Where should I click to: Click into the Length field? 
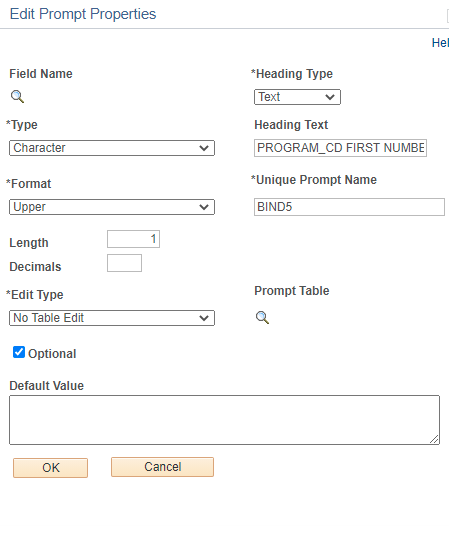[x=133, y=239]
